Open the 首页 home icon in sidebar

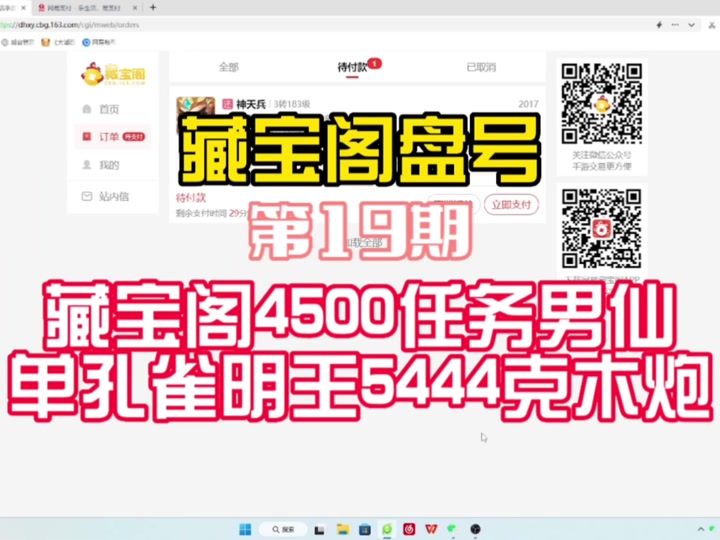point(87,109)
